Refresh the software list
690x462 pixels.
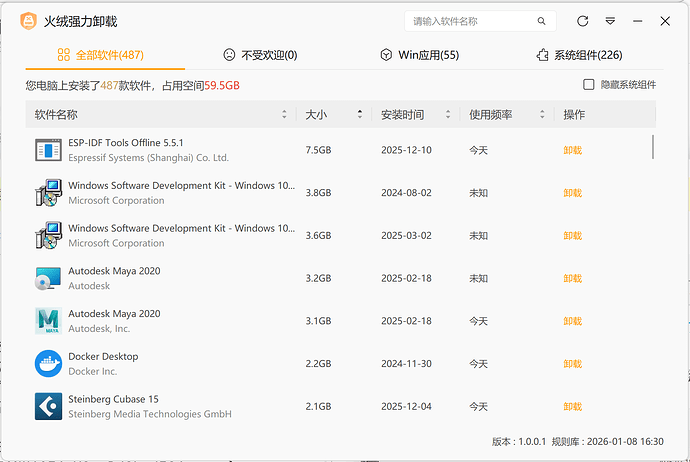click(x=583, y=21)
